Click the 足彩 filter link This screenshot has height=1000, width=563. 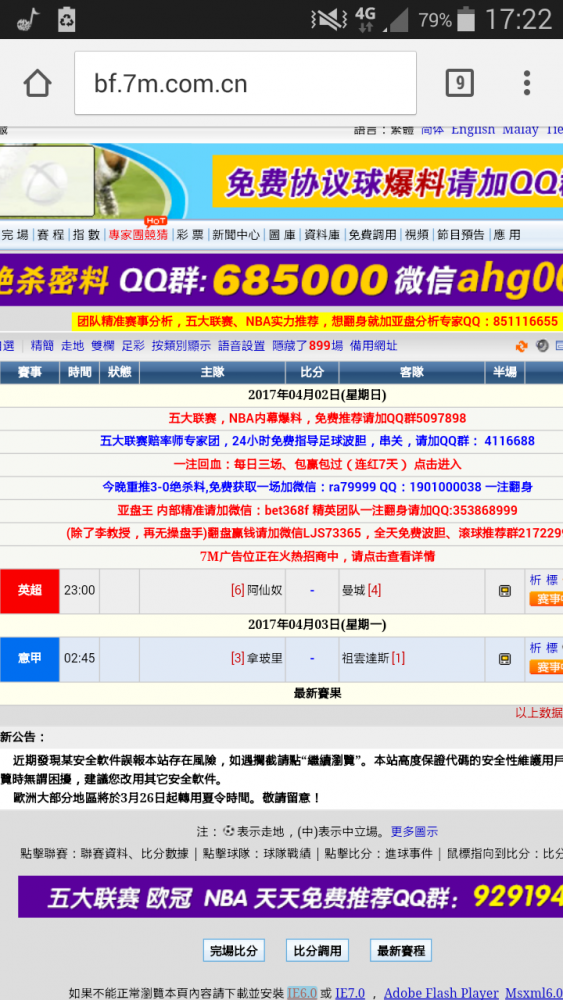pyautogui.click(x=133, y=346)
